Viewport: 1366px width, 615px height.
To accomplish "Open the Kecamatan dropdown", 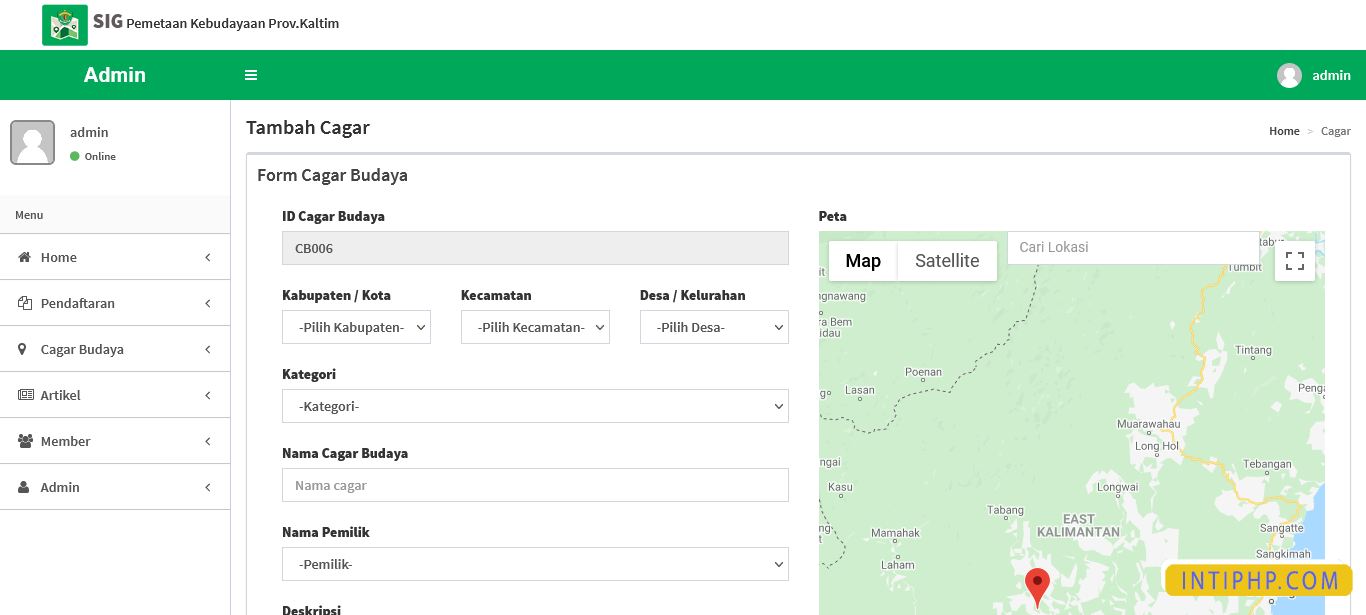I will pyautogui.click(x=535, y=326).
